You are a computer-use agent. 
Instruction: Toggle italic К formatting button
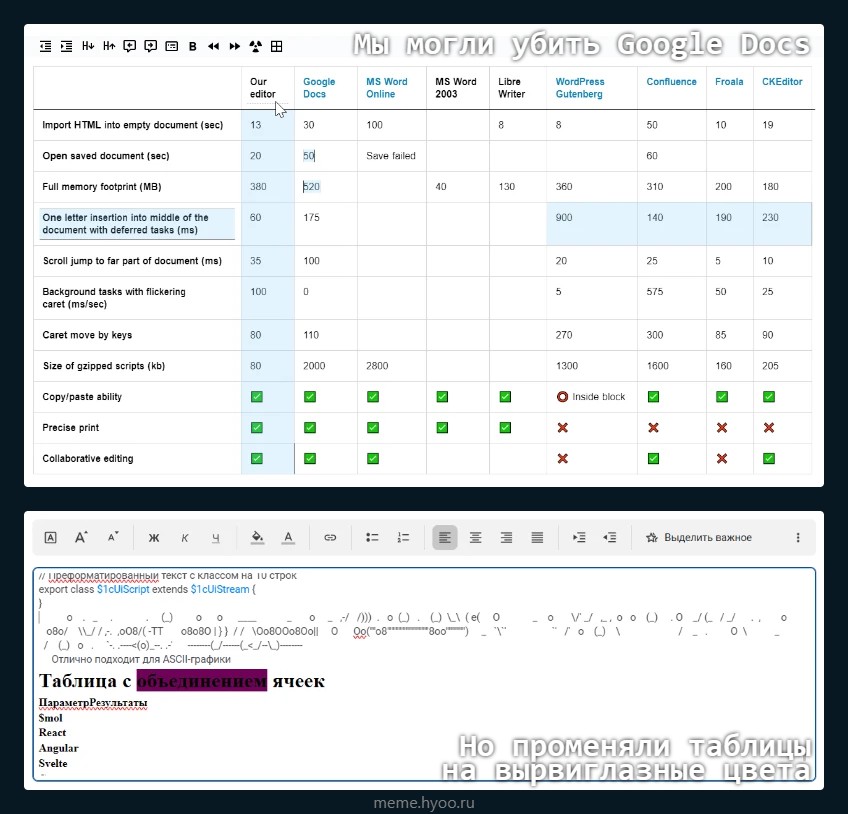pos(185,538)
